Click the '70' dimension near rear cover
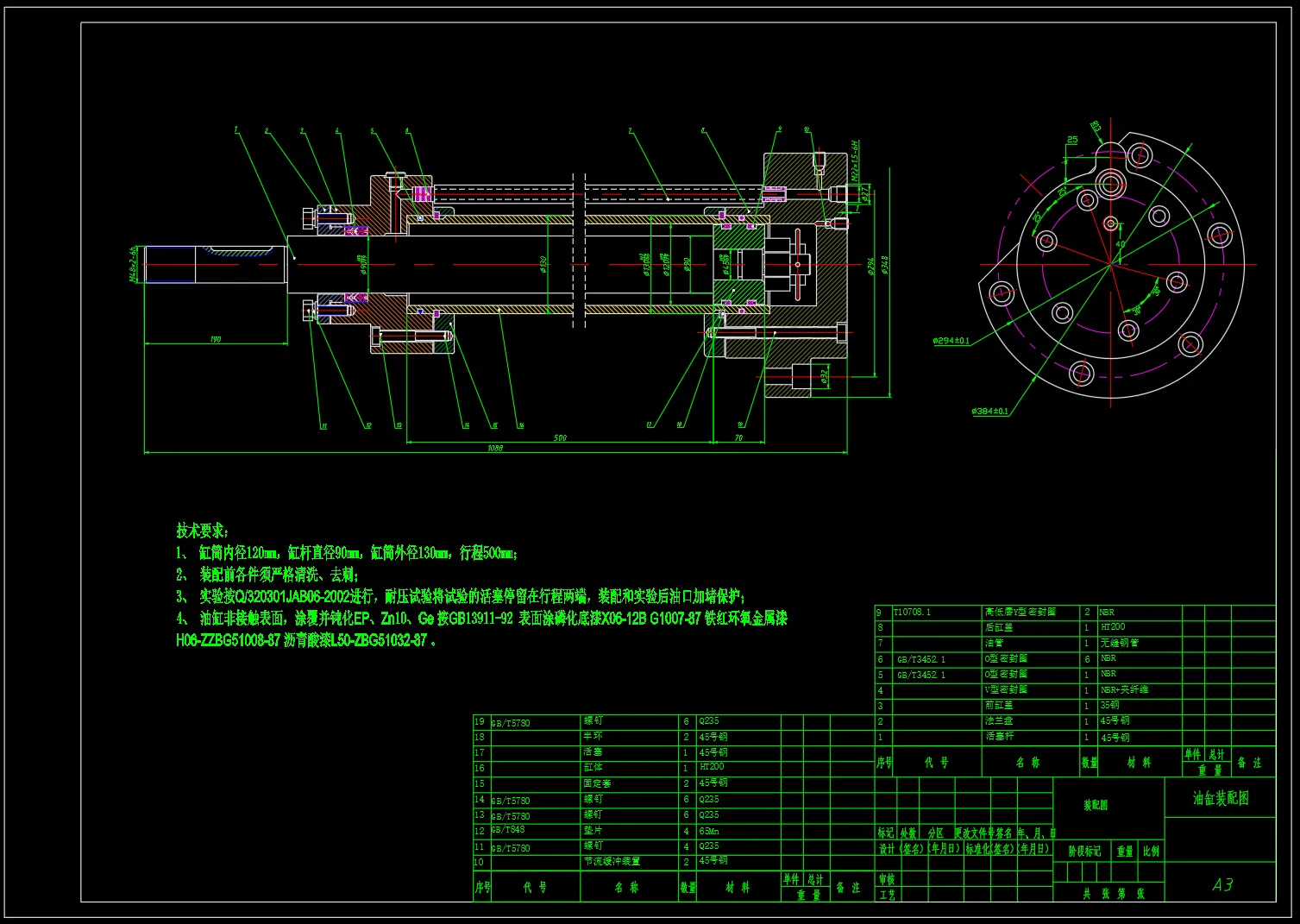The width and height of the screenshot is (1300, 924). [x=738, y=438]
